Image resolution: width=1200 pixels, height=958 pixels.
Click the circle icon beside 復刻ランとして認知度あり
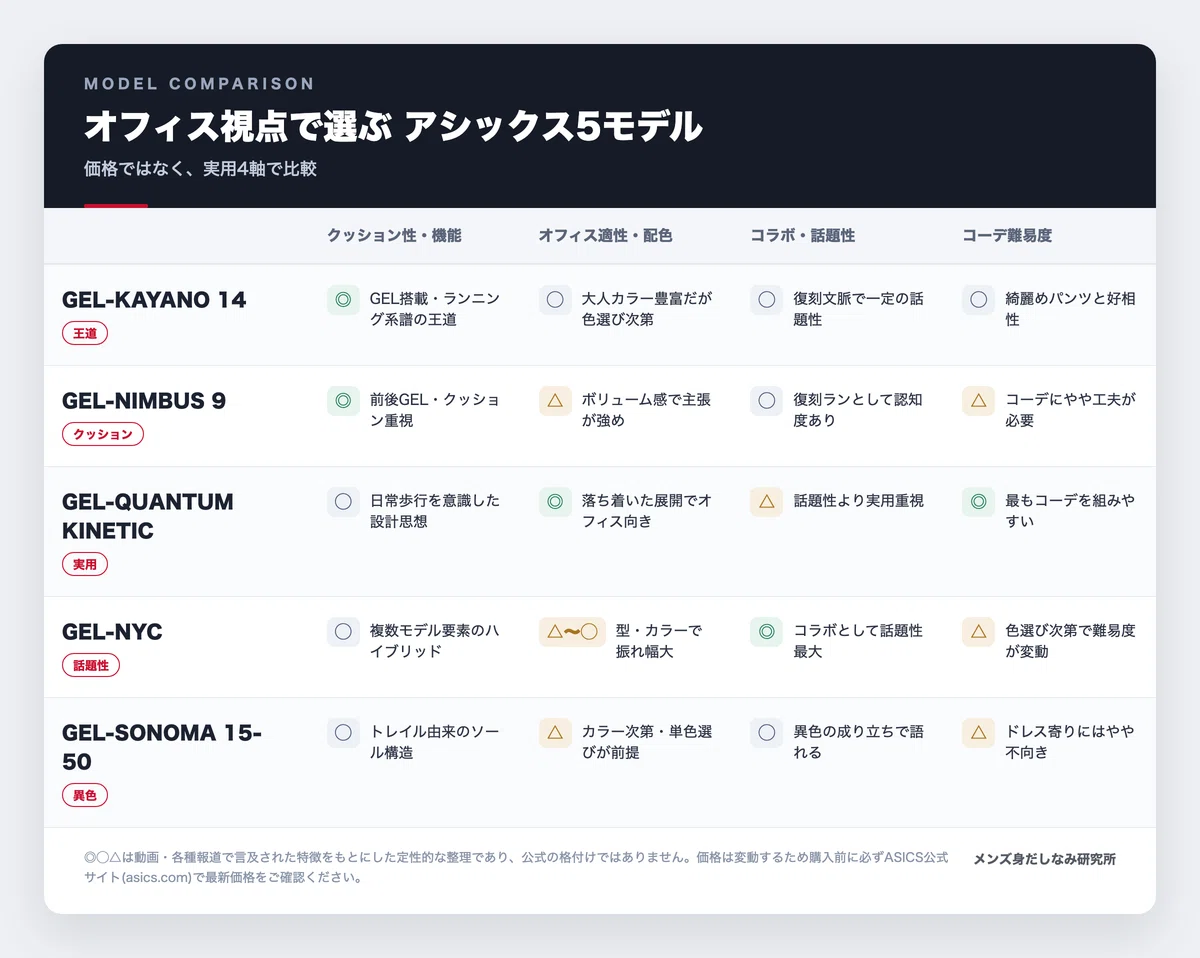tap(767, 400)
